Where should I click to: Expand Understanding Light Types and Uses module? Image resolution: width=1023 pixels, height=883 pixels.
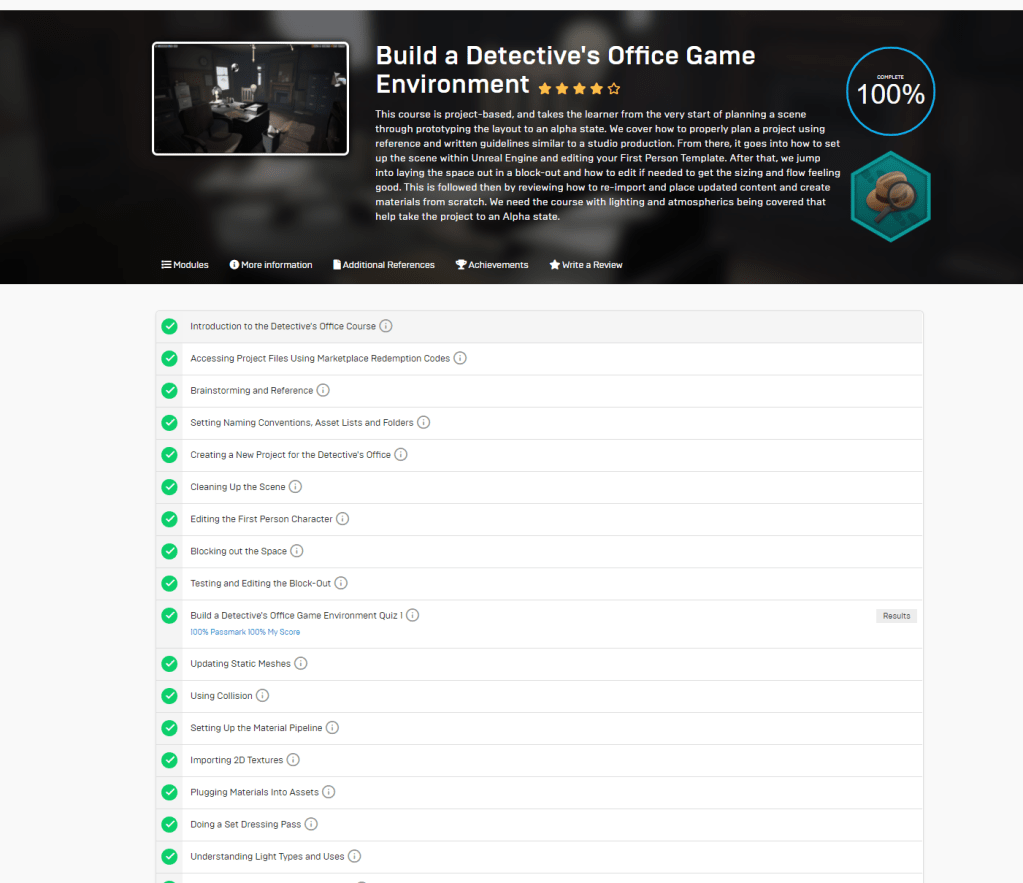(267, 856)
